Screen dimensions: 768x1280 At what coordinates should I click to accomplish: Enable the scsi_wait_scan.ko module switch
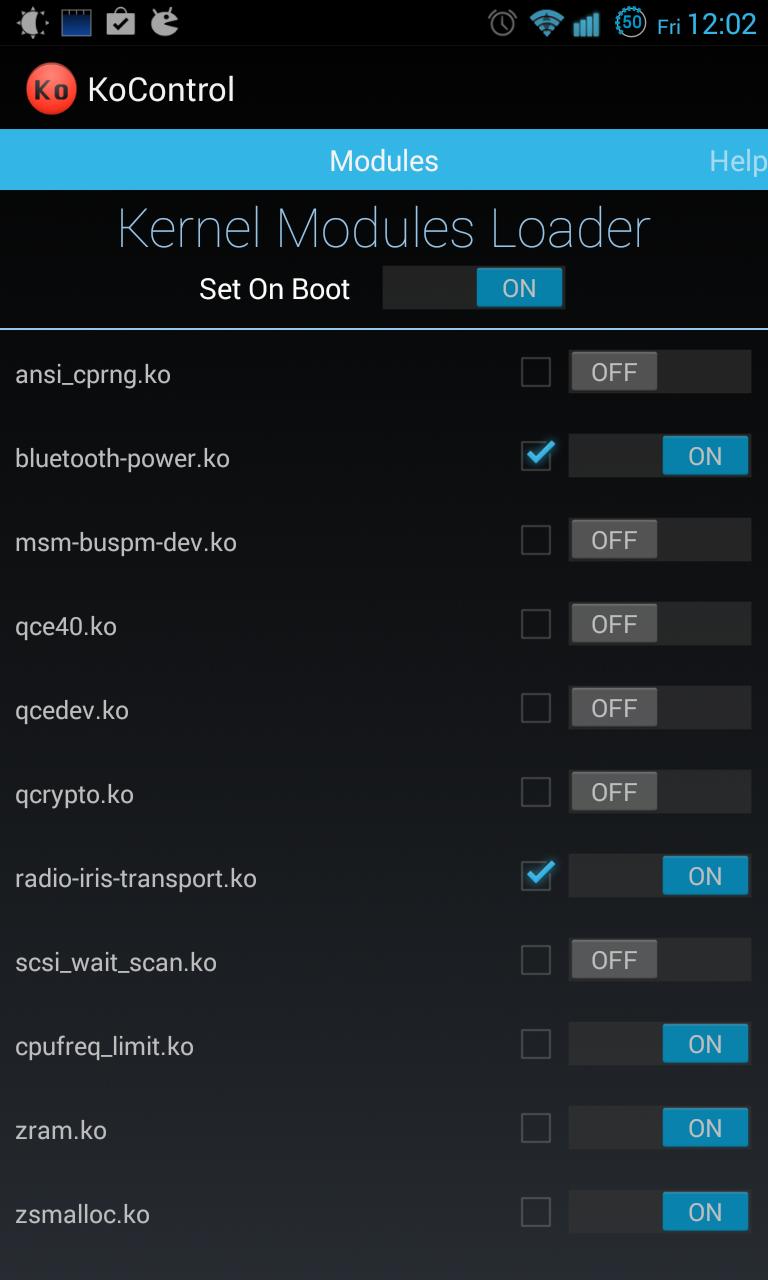(659, 959)
